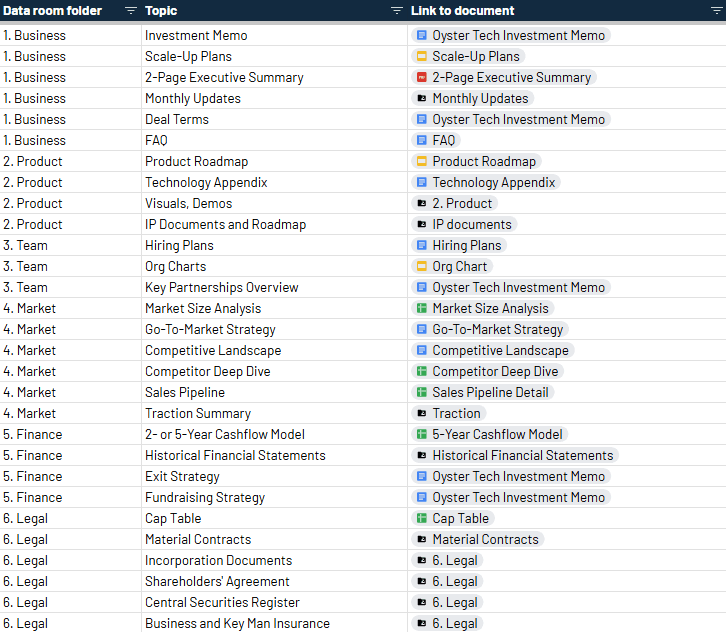Click Sheets icon beside 5-Year Cashflow Model
726x632 pixels.
(422, 434)
